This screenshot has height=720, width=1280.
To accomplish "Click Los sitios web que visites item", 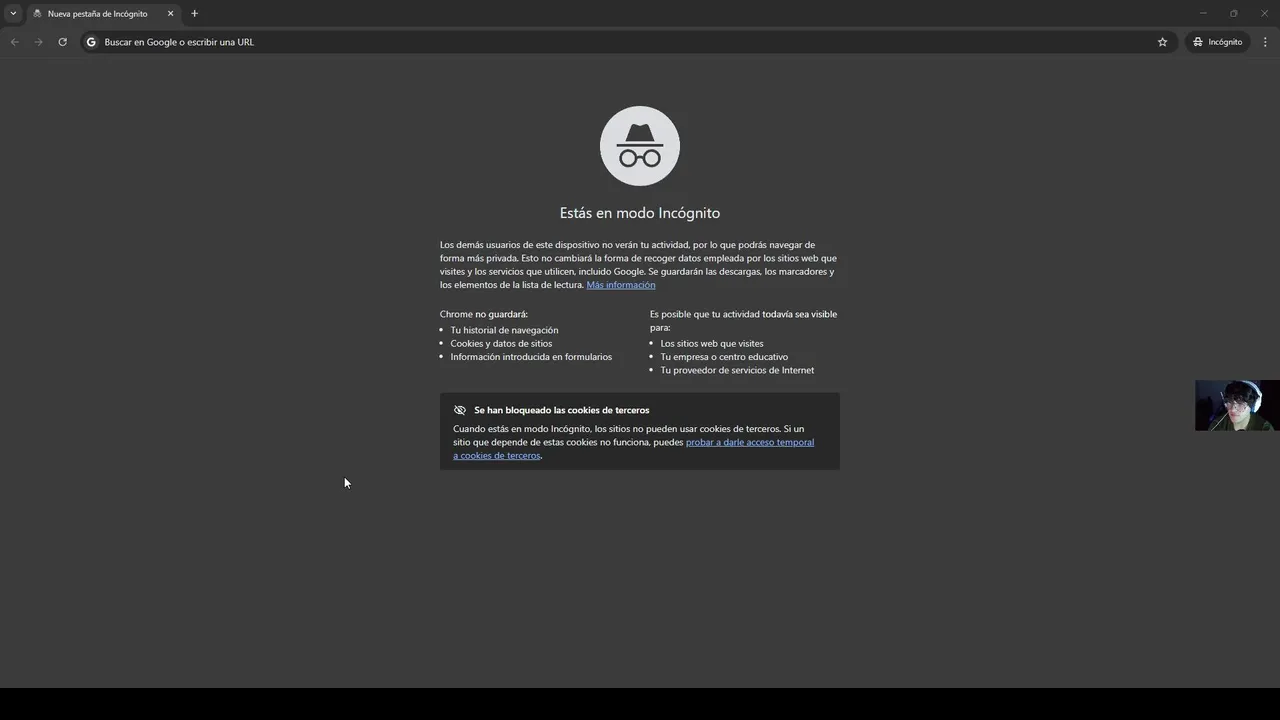I will [712, 343].
